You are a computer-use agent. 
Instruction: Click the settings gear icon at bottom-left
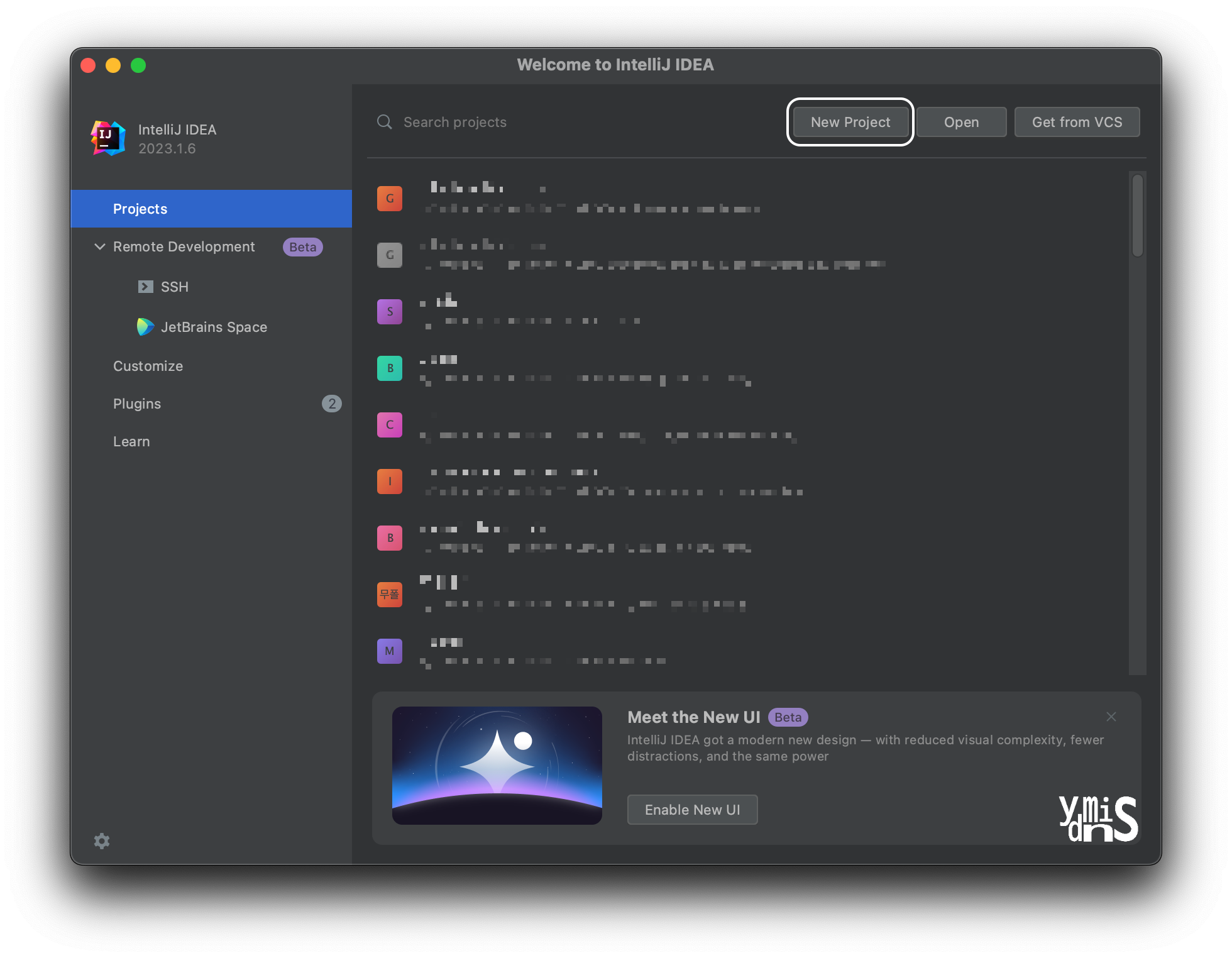coord(102,841)
